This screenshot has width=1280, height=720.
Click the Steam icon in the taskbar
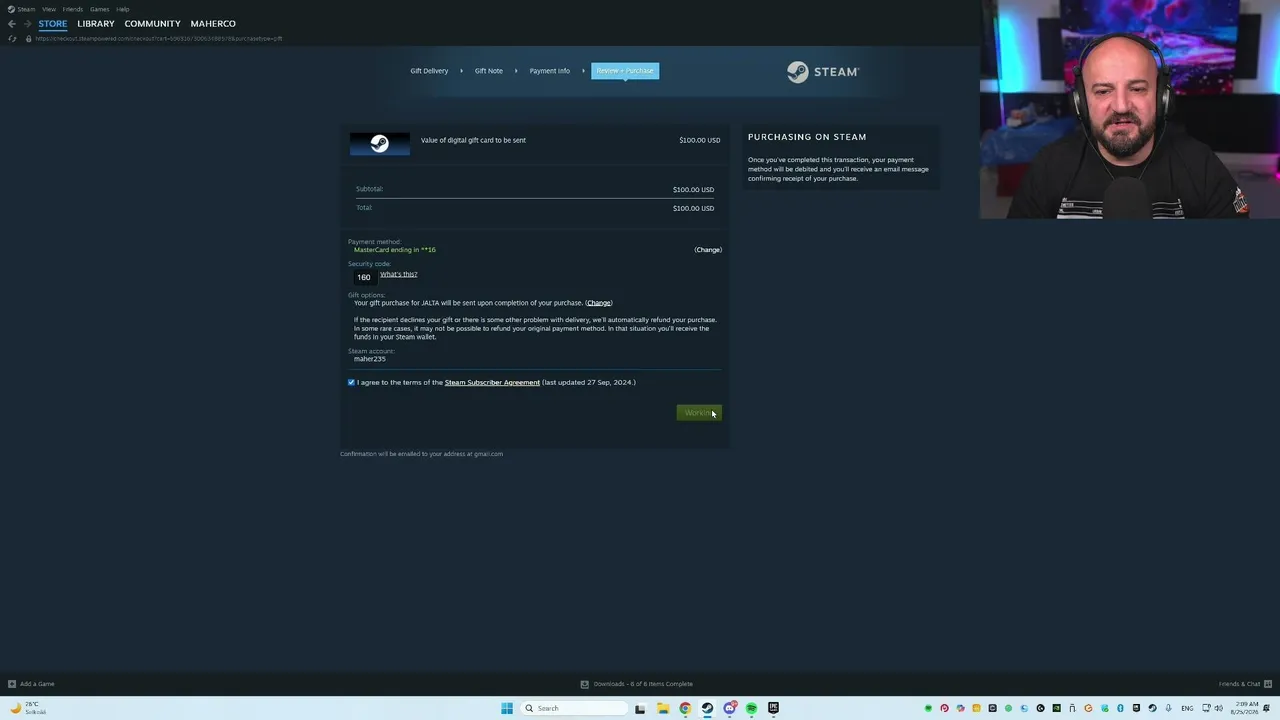[707, 708]
